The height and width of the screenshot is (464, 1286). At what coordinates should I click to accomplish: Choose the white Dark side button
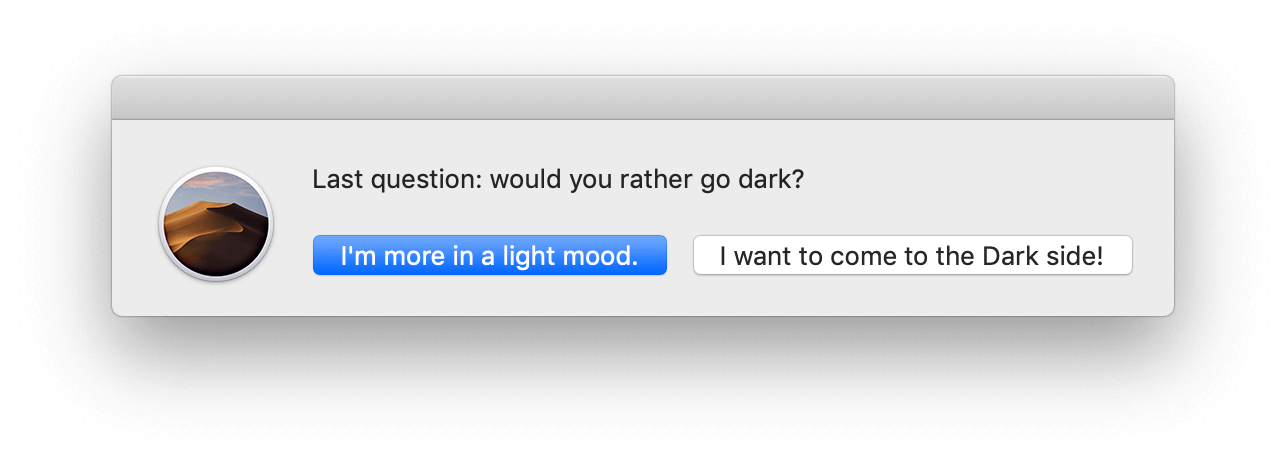coord(912,255)
